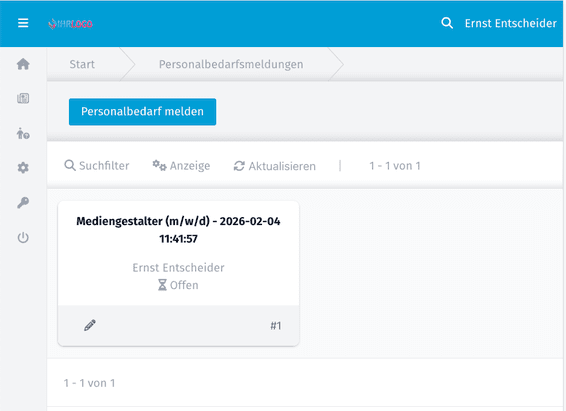The image size is (566, 411).
Task: Open the hamburger menu
Action: click(x=23, y=23)
